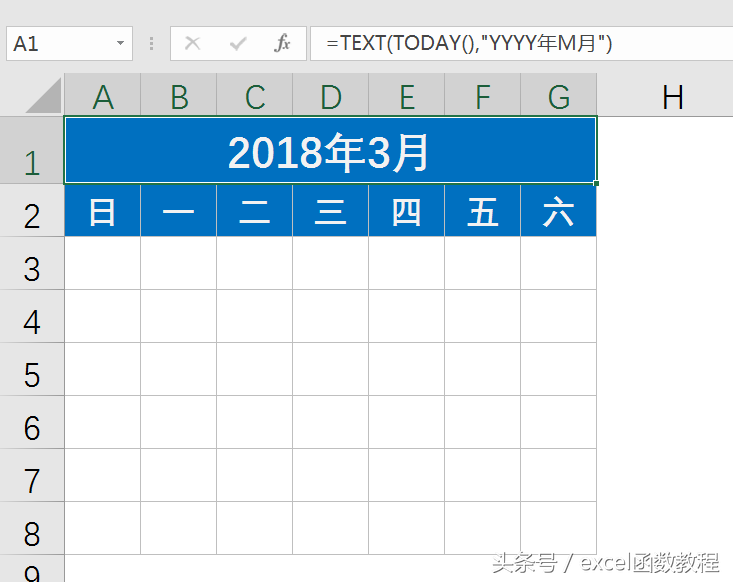Click the Name Box showing A1

[70, 43]
